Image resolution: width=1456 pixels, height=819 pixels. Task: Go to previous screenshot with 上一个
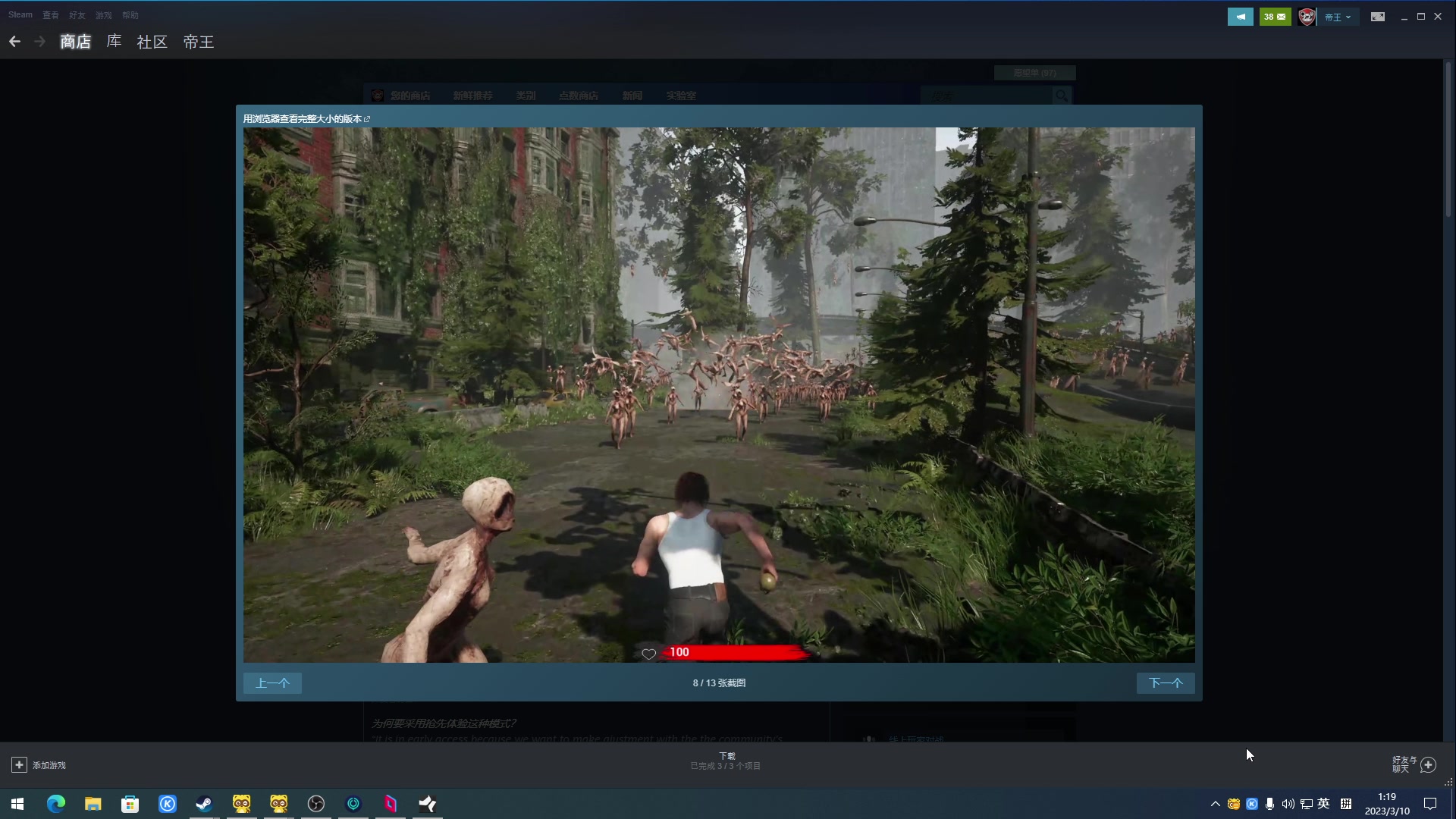(272, 683)
